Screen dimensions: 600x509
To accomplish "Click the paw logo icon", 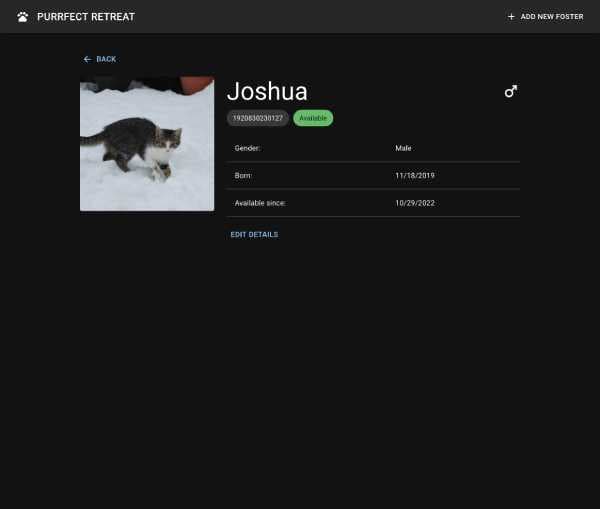I will 23,17.
